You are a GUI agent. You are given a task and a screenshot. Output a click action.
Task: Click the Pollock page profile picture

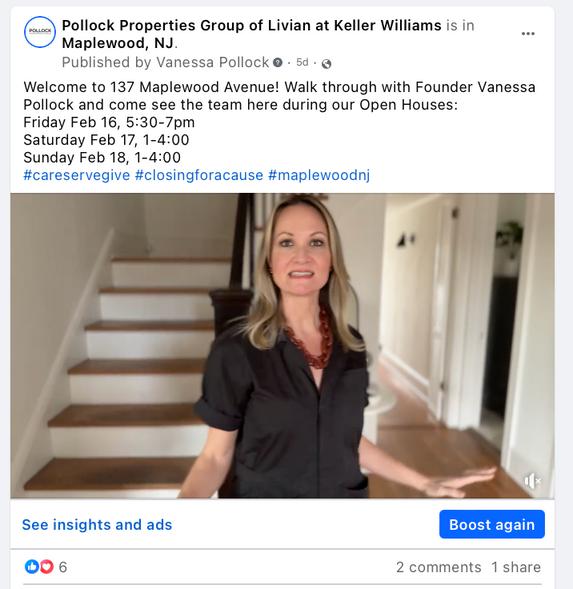tap(40, 32)
